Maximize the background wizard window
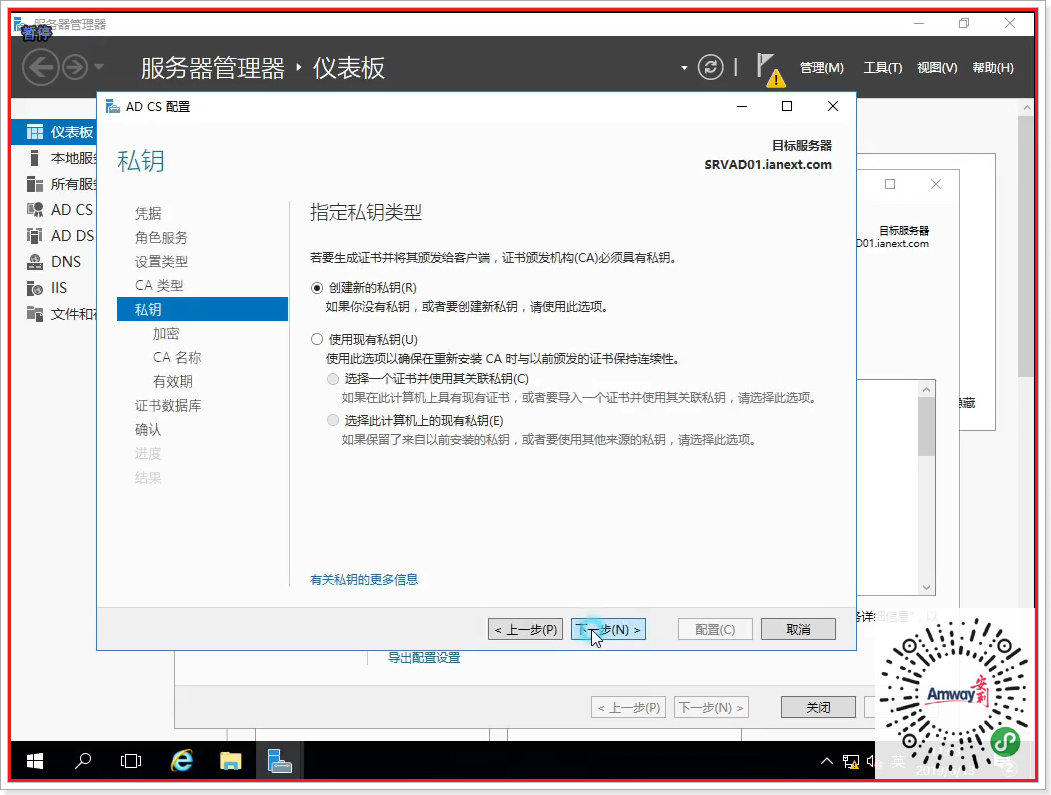Viewport: 1051px width, 795px height. [x=890, y=184]
